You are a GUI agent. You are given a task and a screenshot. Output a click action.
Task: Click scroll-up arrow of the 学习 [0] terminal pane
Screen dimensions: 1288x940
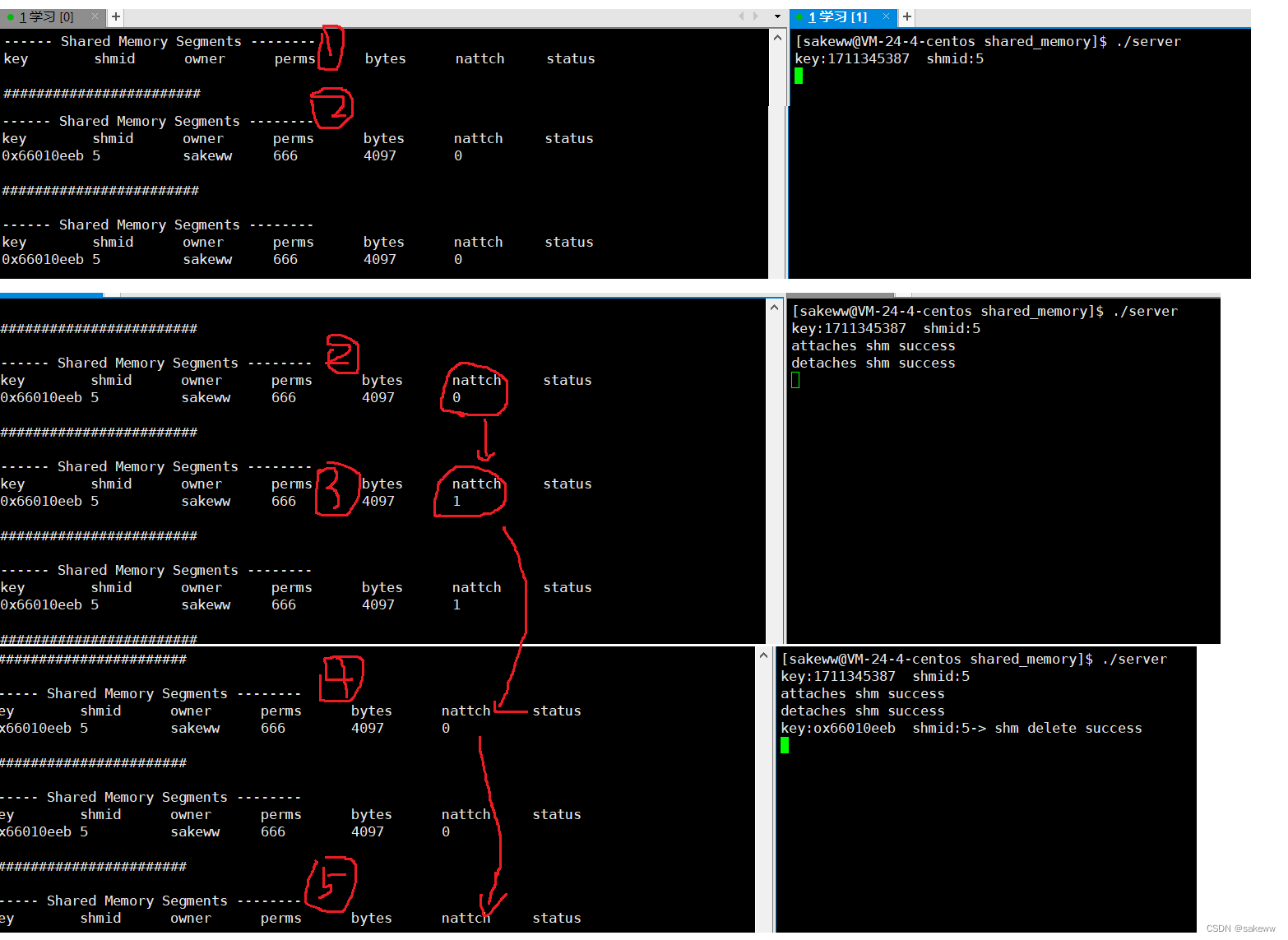pos(777,38)
